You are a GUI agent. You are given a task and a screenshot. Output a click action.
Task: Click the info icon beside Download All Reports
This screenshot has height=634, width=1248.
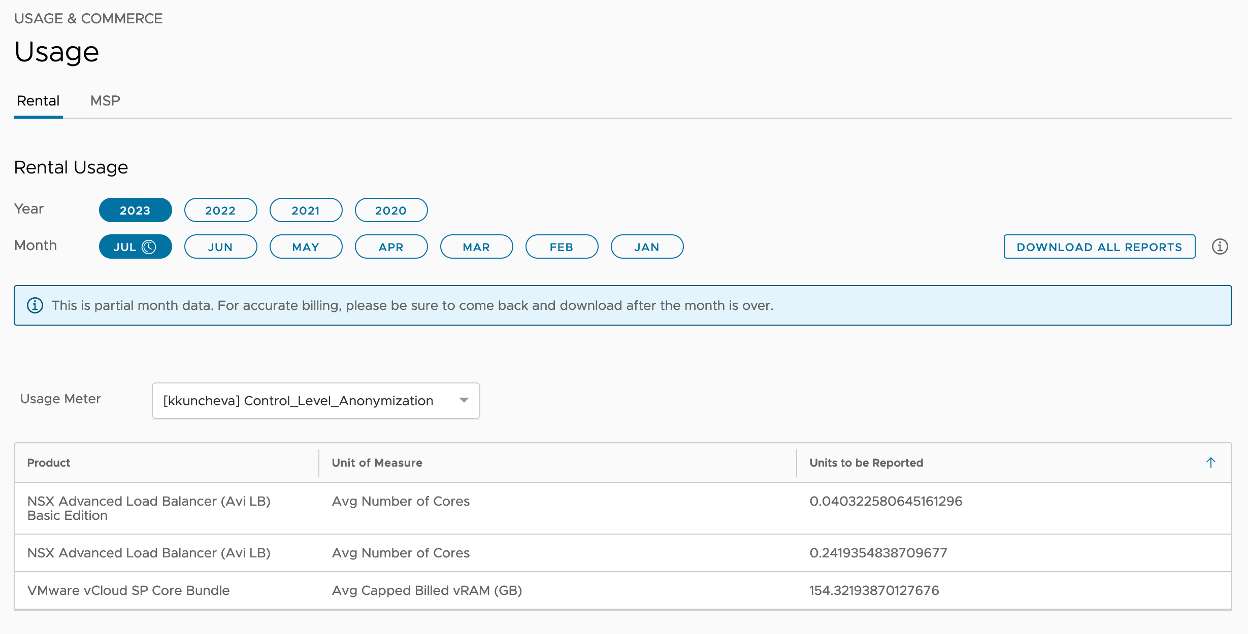point(1219,247)
